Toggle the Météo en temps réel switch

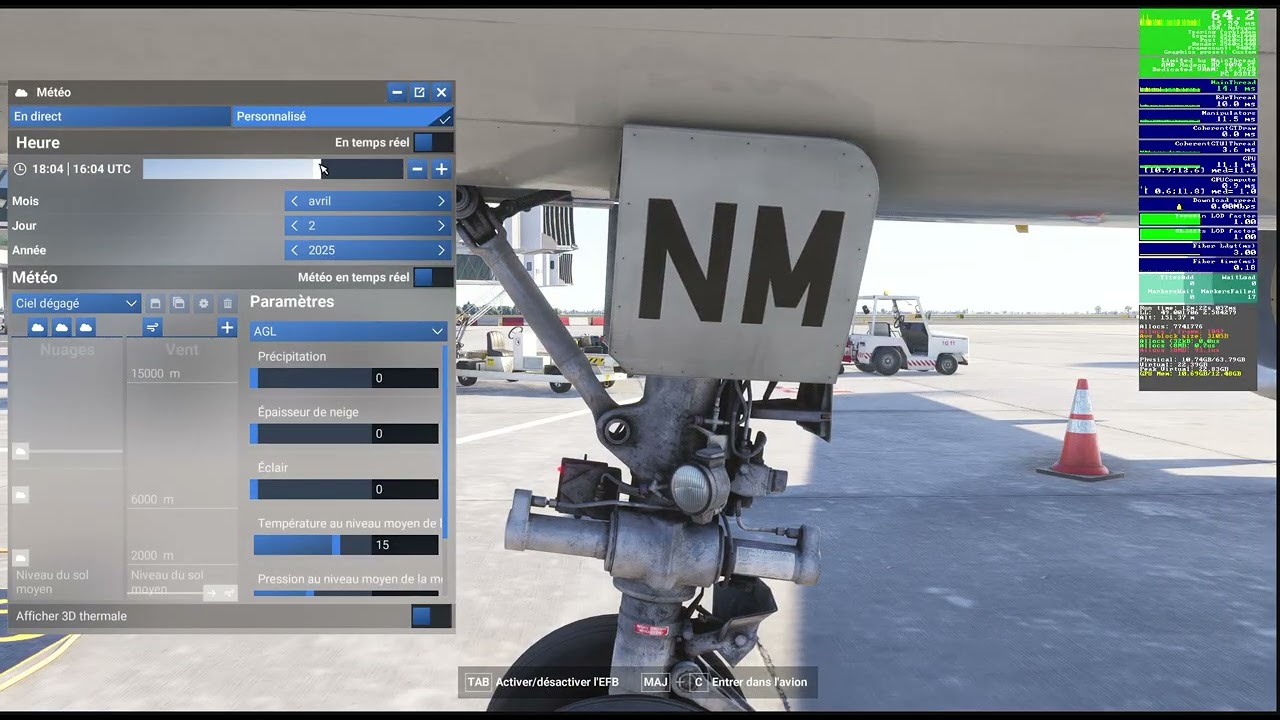432,277
